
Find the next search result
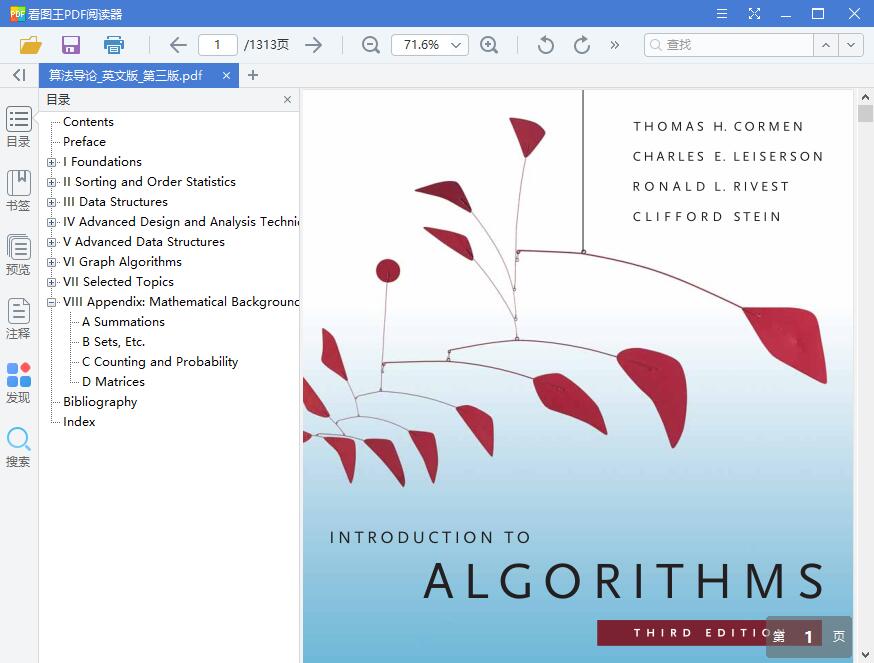851,45
